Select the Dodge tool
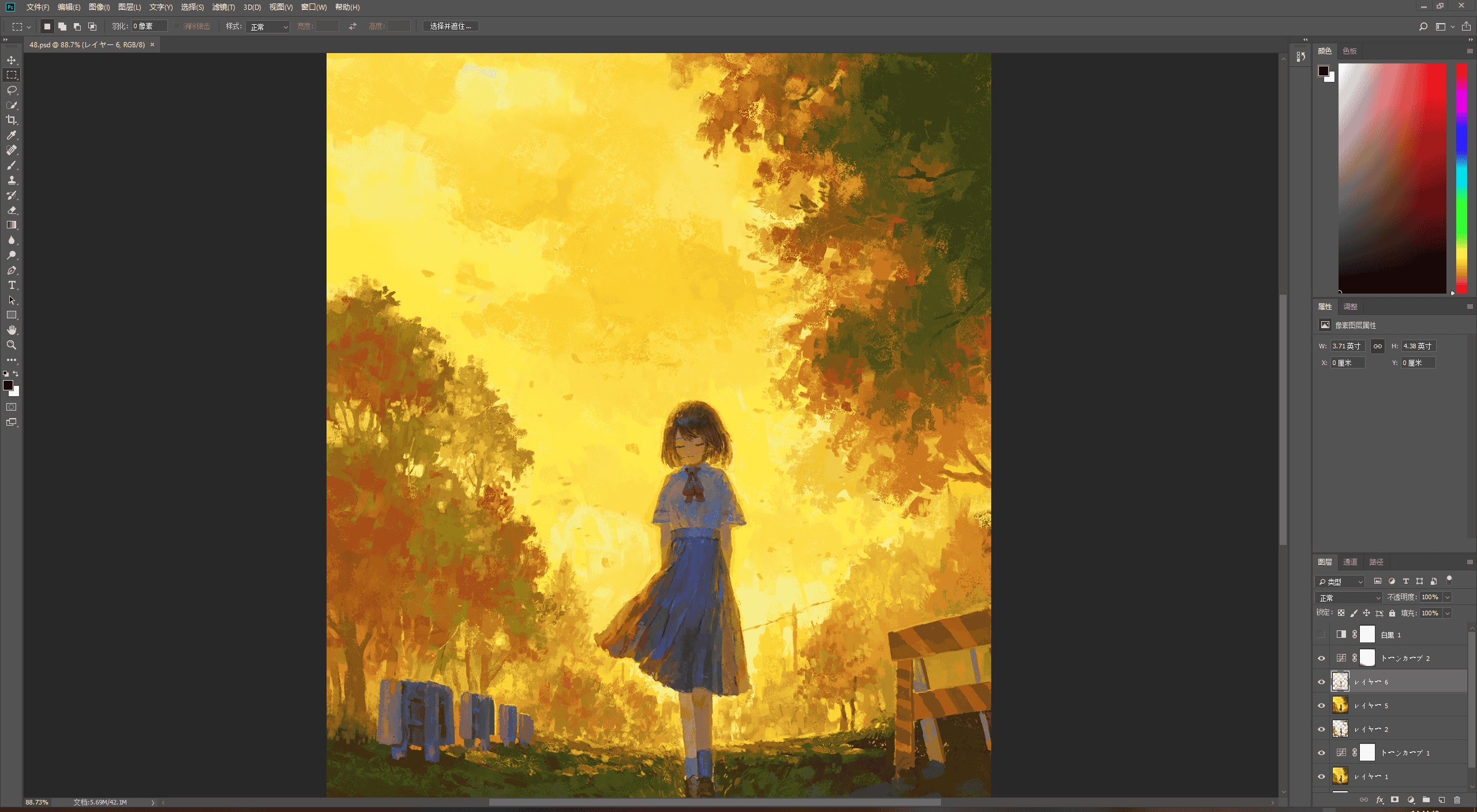Screen dimensions: 1477x812 coord(12,255)
